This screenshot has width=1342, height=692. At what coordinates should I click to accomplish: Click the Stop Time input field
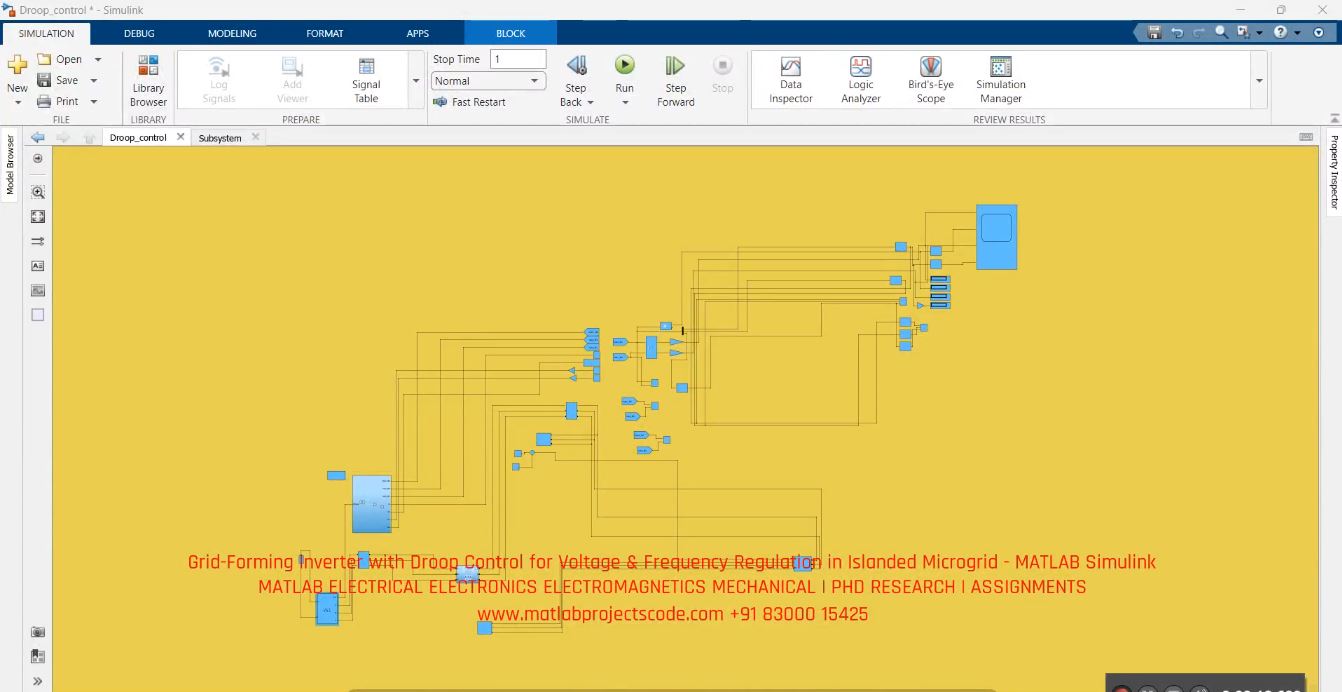[518, 59]
